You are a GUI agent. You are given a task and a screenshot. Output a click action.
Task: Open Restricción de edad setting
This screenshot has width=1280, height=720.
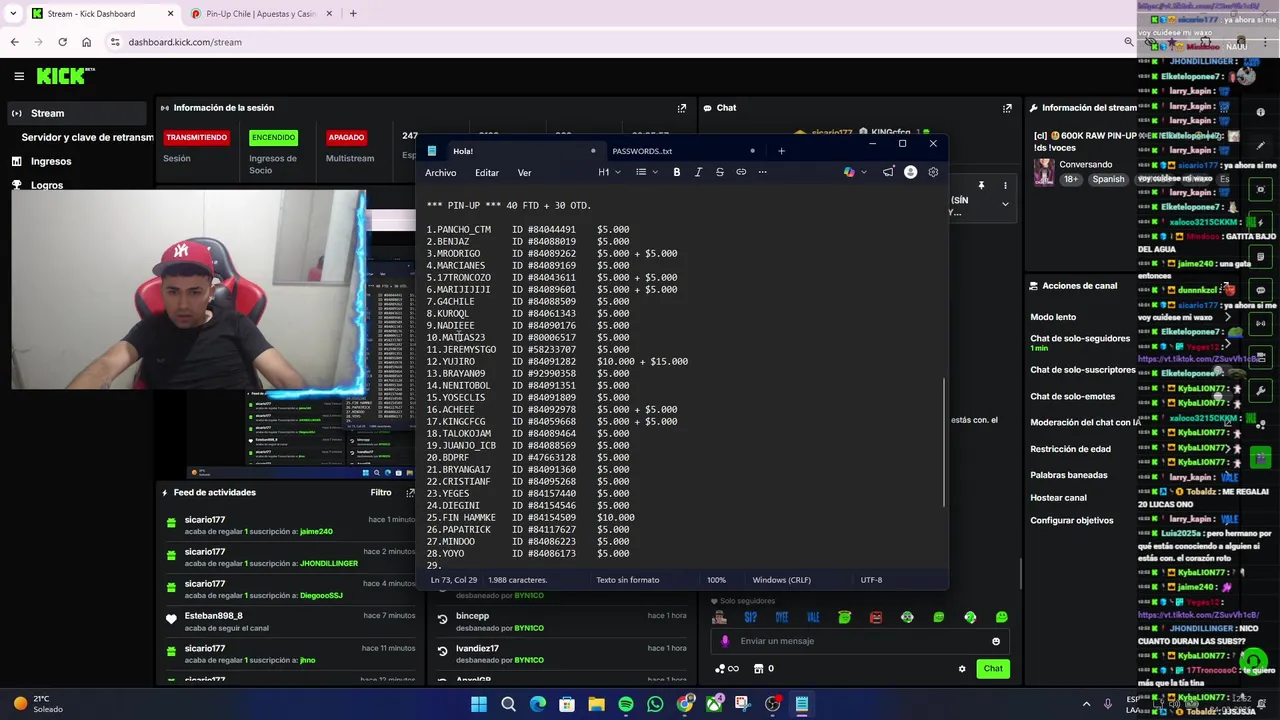[1070, 449]
